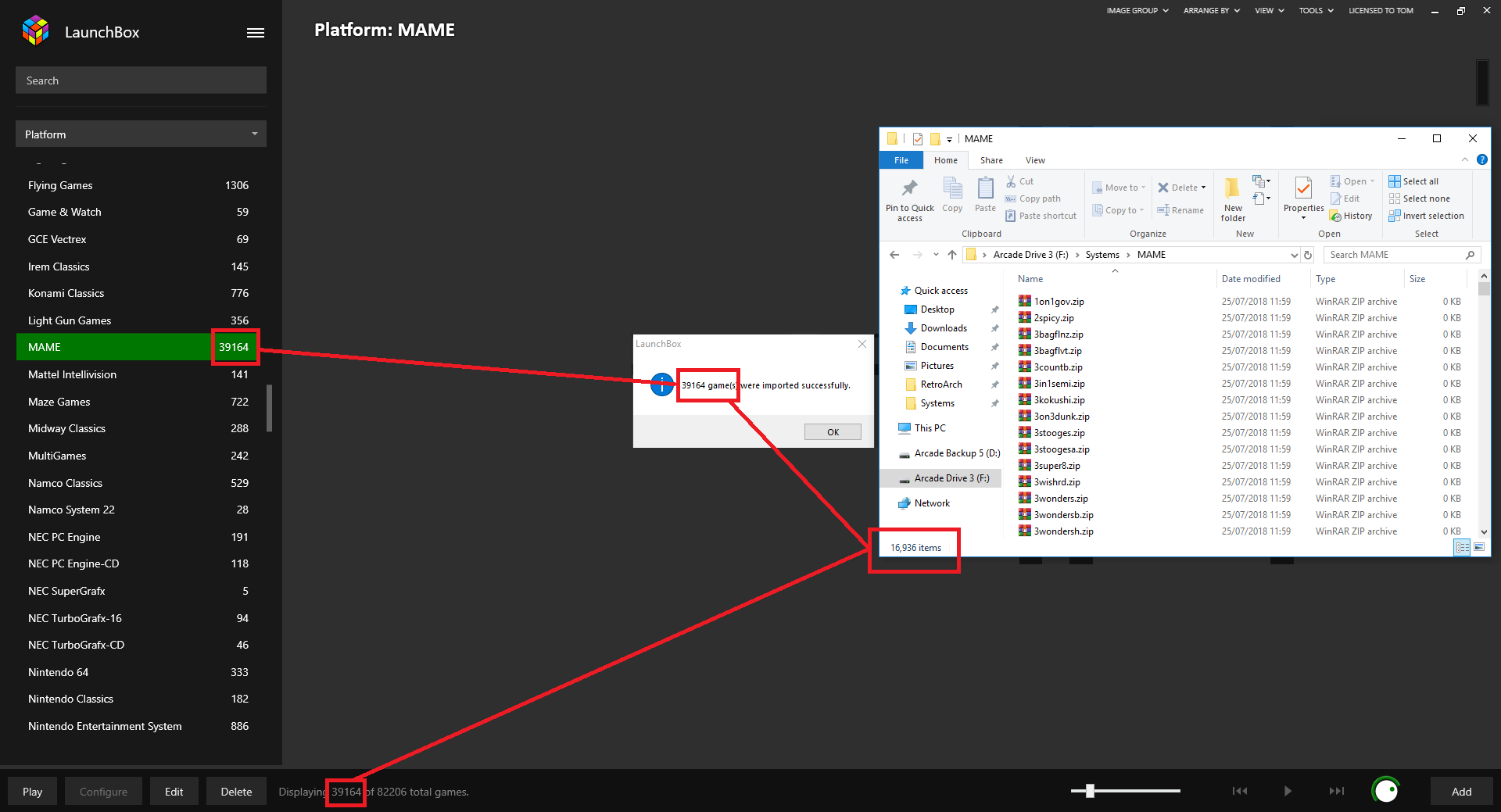Screen dimensions: 1501x812
Task: Click the LaunchBox Search field
Action: pos(141,80)
